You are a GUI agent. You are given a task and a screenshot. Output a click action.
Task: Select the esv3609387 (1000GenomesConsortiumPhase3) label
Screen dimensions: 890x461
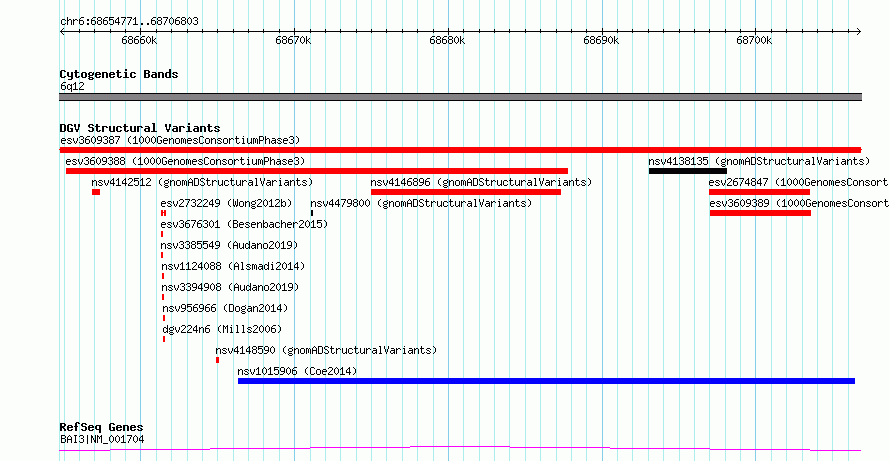pyautogui.click(x=180, y=140)
